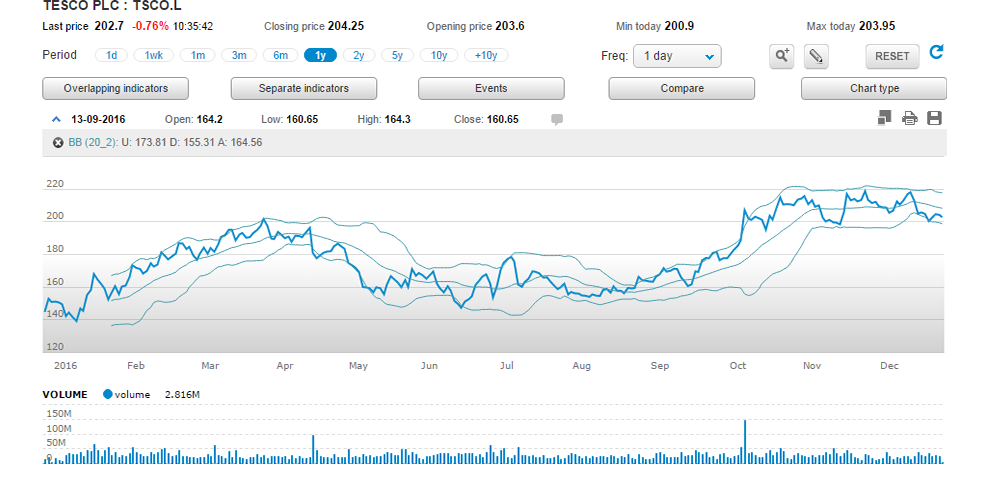This screenshot has height=500, width=988.
Task: Select the +10y period
Action: 486,55
